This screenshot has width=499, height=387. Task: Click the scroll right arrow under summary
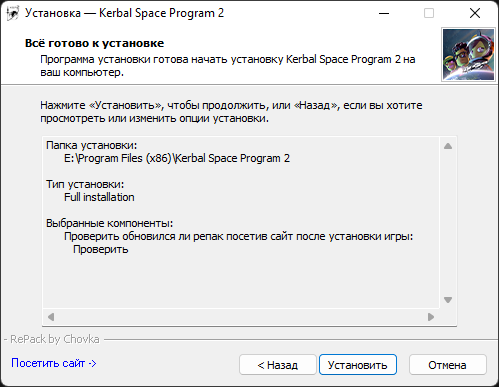pos(431,317)
